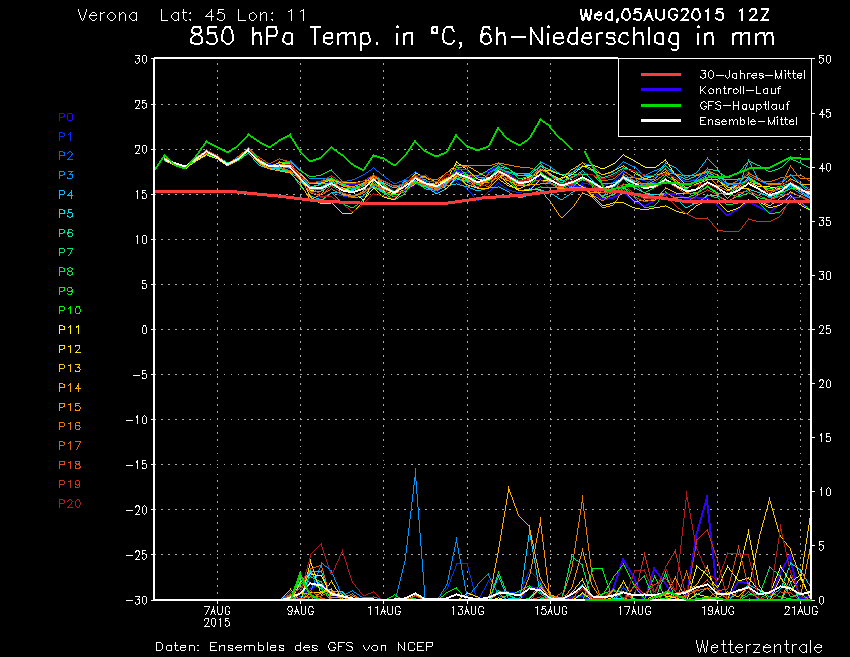The image size is (850, 657).
Task: Select the -30 temperature axis value
Action: [x=137, y=600]
